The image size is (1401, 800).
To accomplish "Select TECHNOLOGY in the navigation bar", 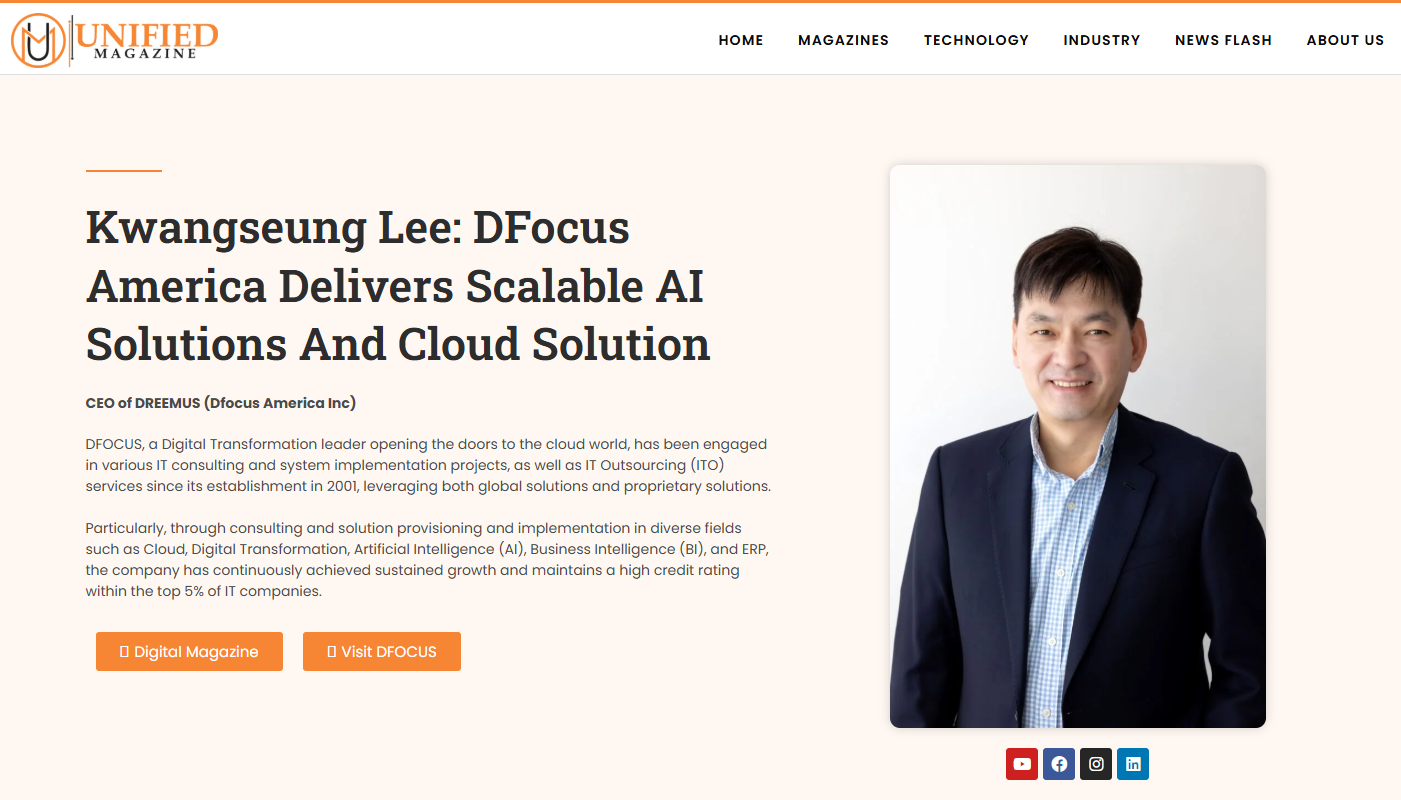I will pos(976,40).
